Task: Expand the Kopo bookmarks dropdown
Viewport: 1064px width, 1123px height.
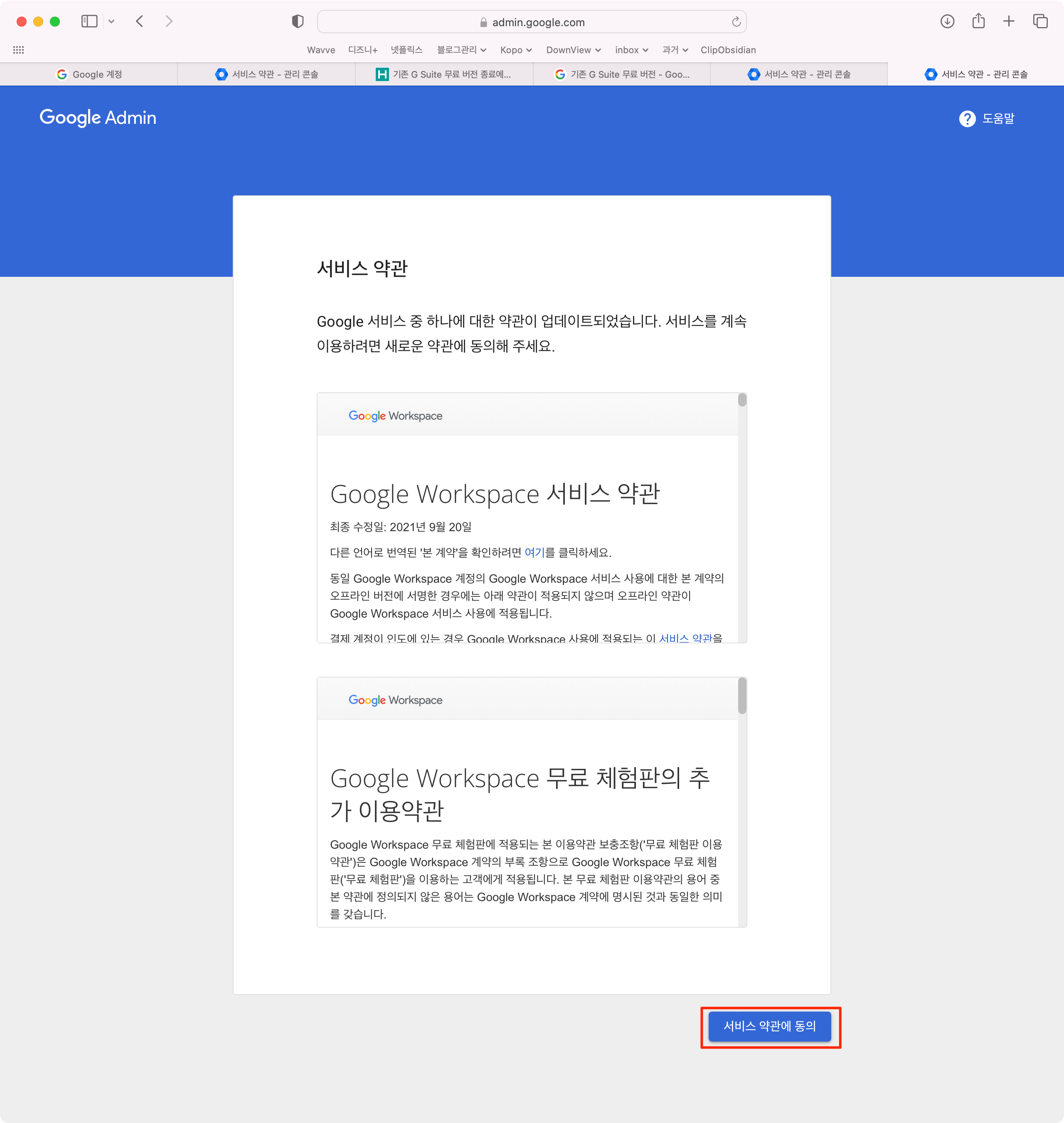Action: pyautogui.click(x=515, y=50)
